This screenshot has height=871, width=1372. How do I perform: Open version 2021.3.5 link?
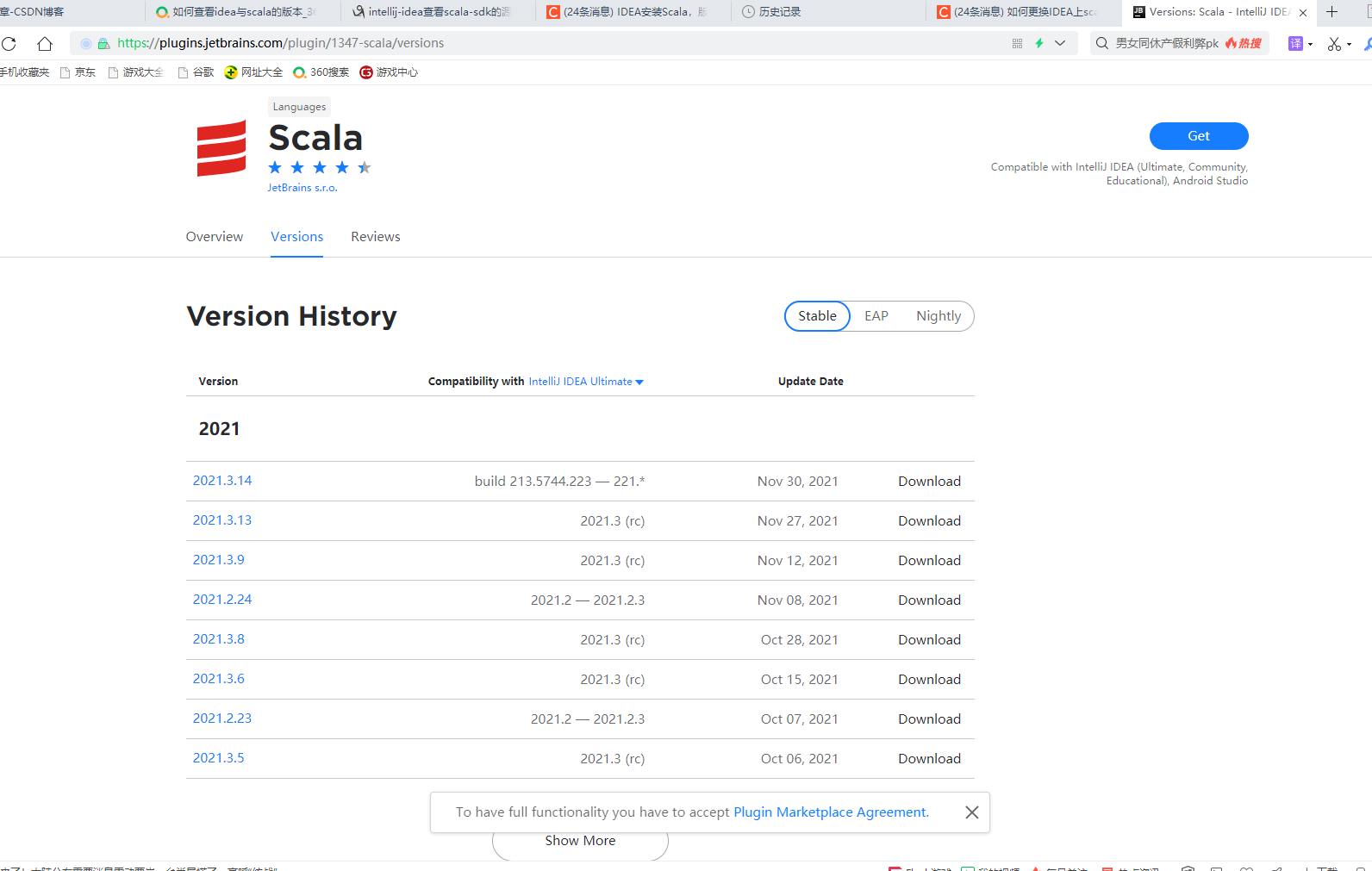tap(219, 758)
